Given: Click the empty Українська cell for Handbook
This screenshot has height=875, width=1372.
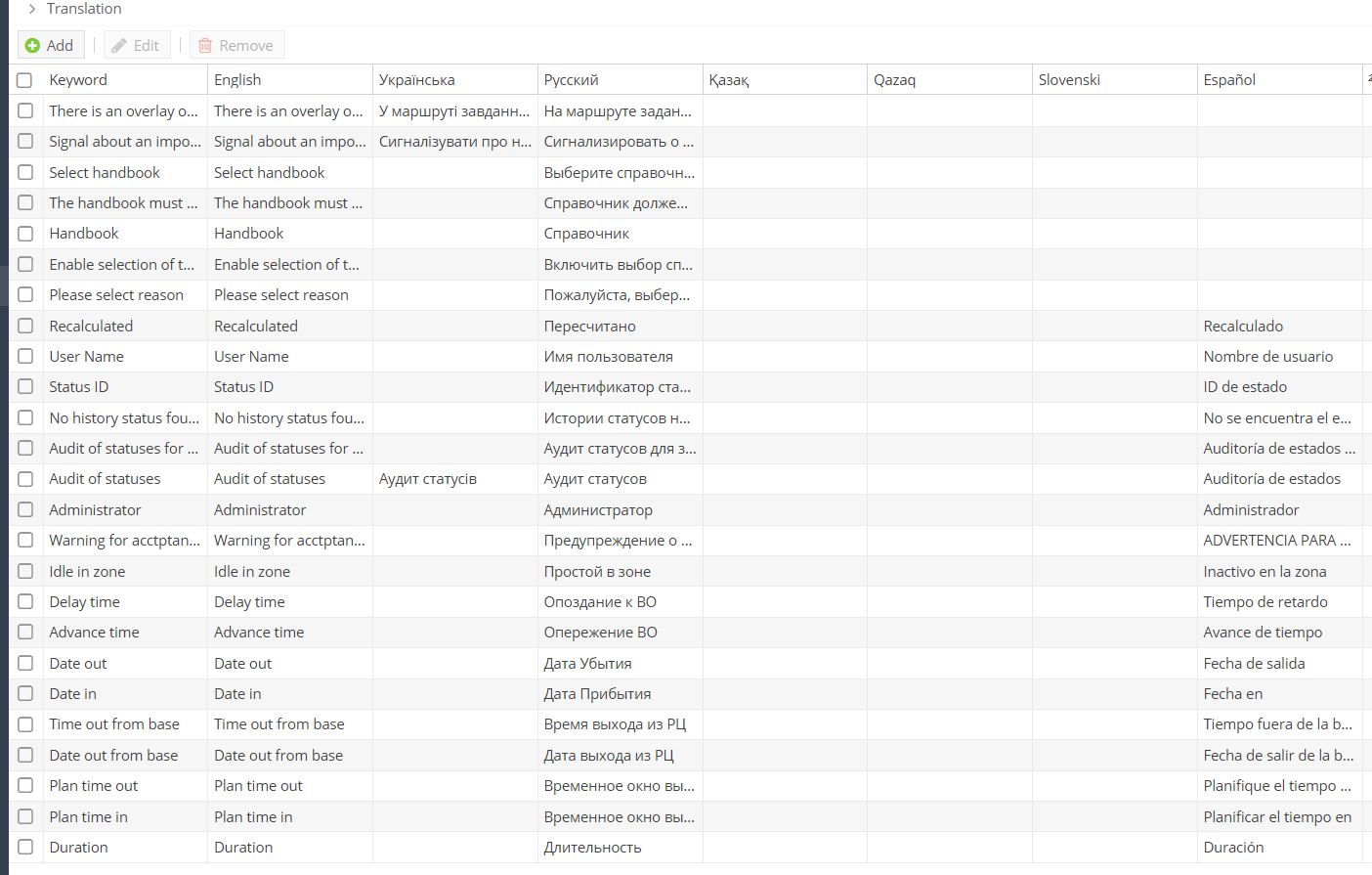Looking at the screenshot, I should (x=454, y=234).
